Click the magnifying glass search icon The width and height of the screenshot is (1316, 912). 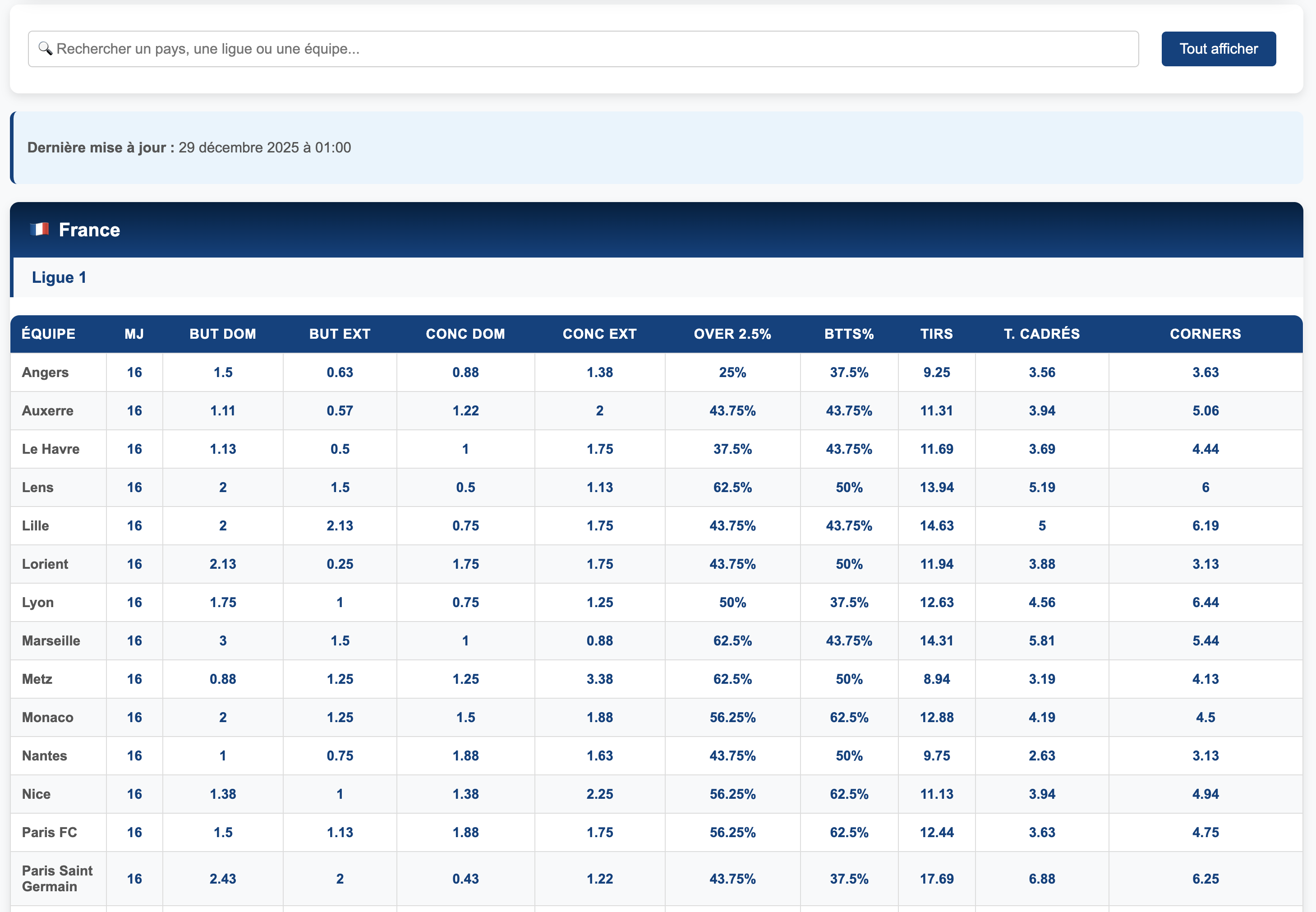(45, 49)
